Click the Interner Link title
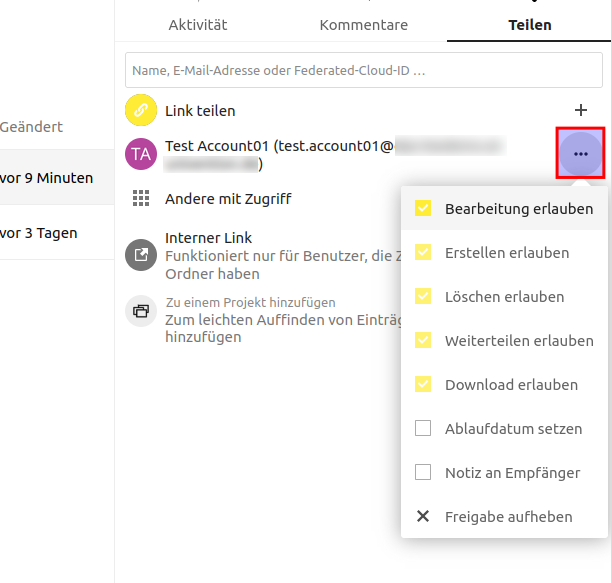 point(208,238)
